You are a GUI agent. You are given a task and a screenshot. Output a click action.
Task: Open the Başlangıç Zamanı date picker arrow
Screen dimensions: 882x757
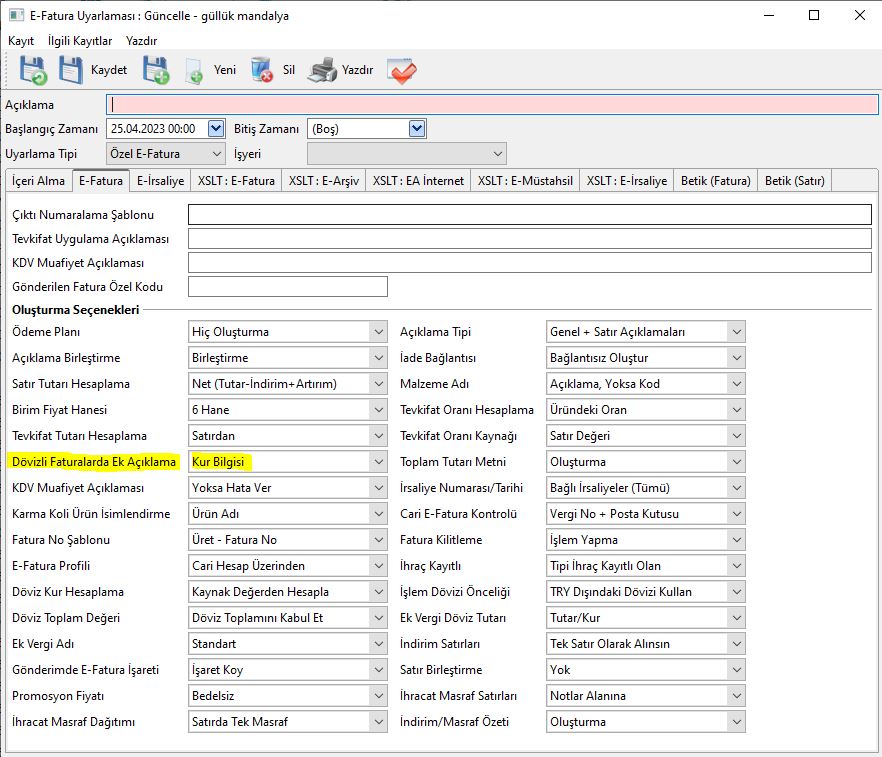(216, 128)
